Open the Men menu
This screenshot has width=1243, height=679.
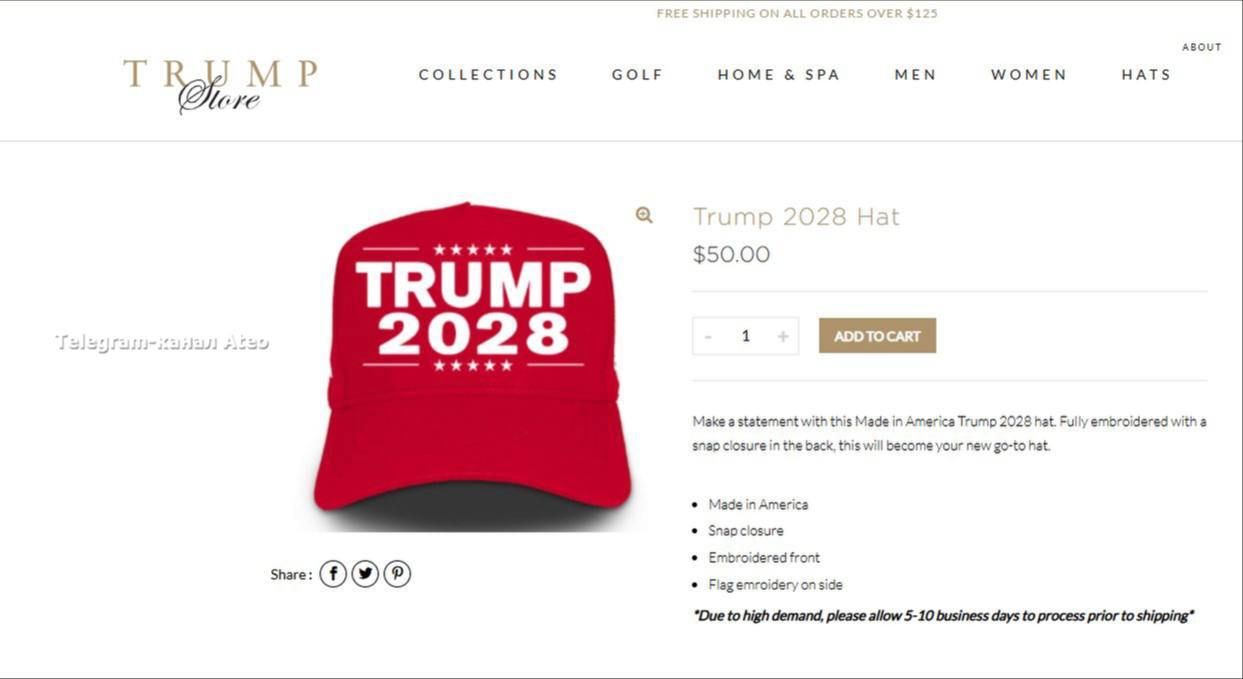(x=915, y=75)
